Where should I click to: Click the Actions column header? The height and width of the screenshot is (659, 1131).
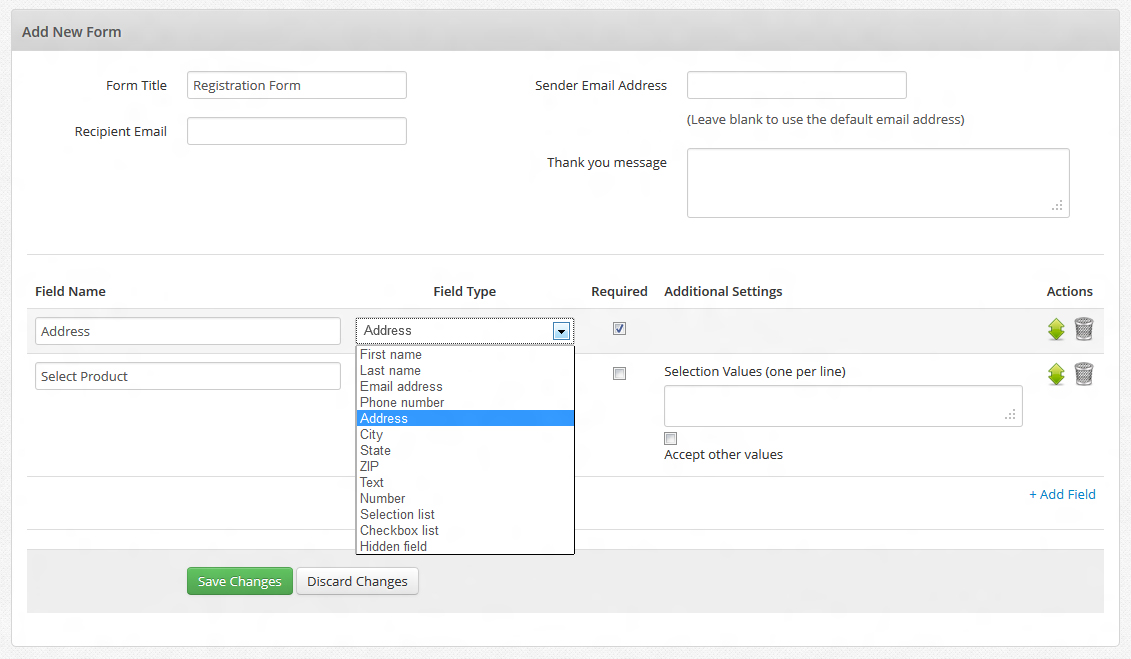click(1070, 291)
